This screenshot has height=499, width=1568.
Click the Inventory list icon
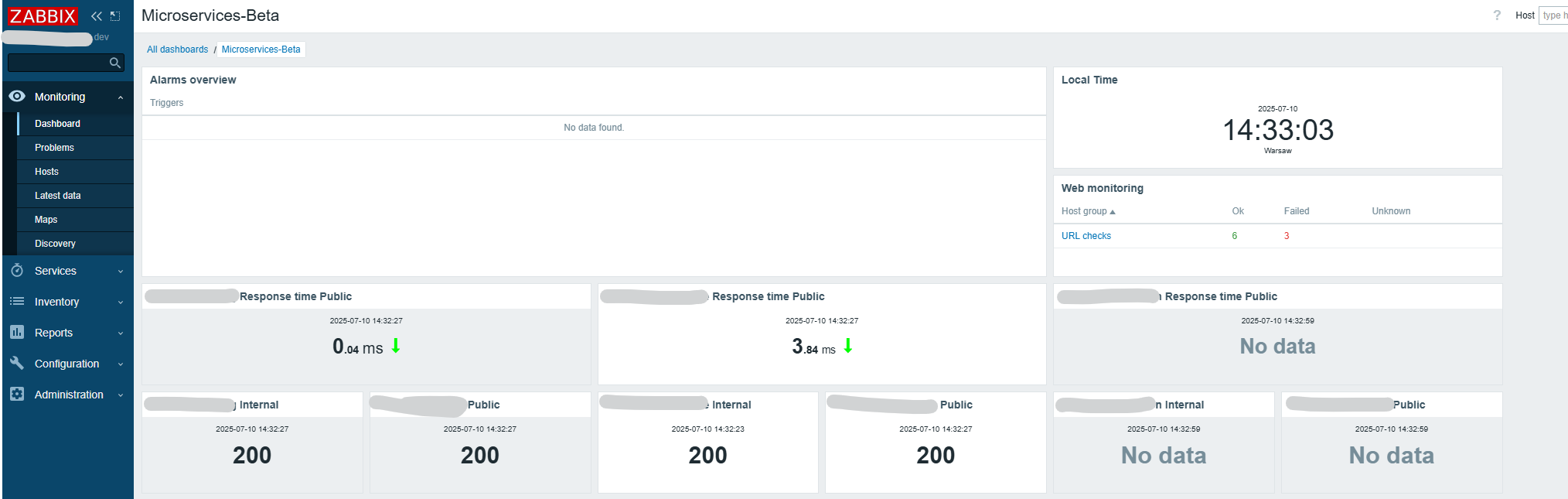pyautogui.click(x=17, y=302)
